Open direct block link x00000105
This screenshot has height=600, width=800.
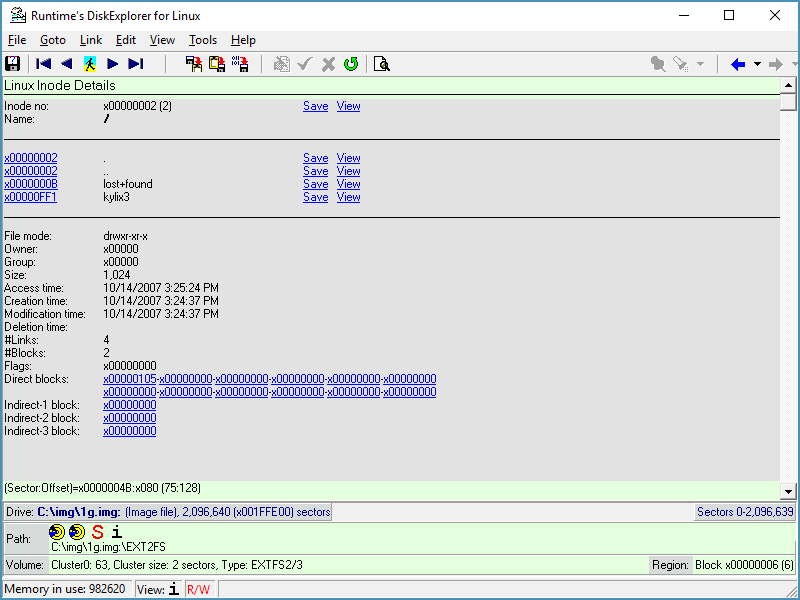point(130,379)
